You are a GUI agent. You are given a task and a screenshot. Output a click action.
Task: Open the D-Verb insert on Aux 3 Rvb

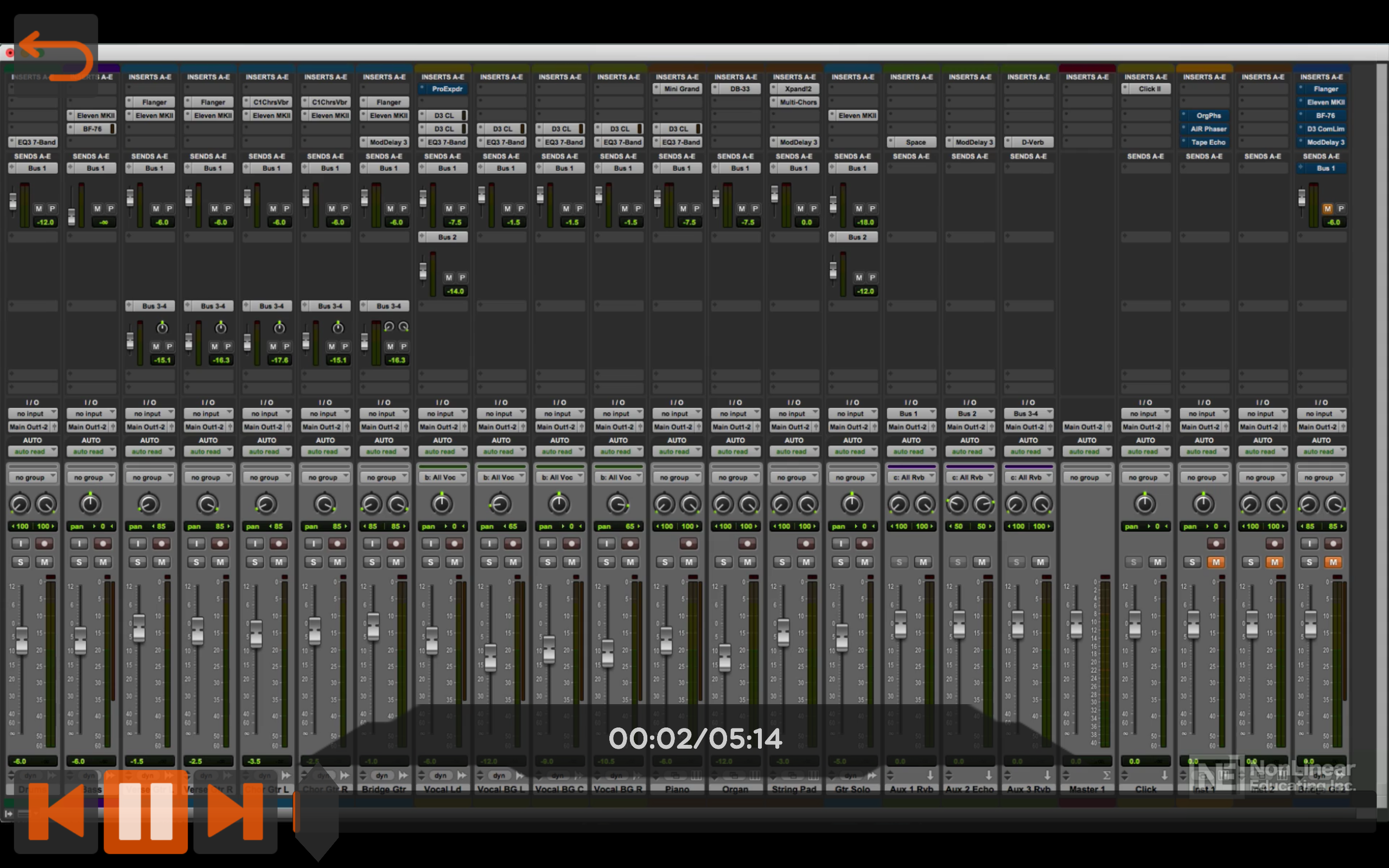[1029, 142]
